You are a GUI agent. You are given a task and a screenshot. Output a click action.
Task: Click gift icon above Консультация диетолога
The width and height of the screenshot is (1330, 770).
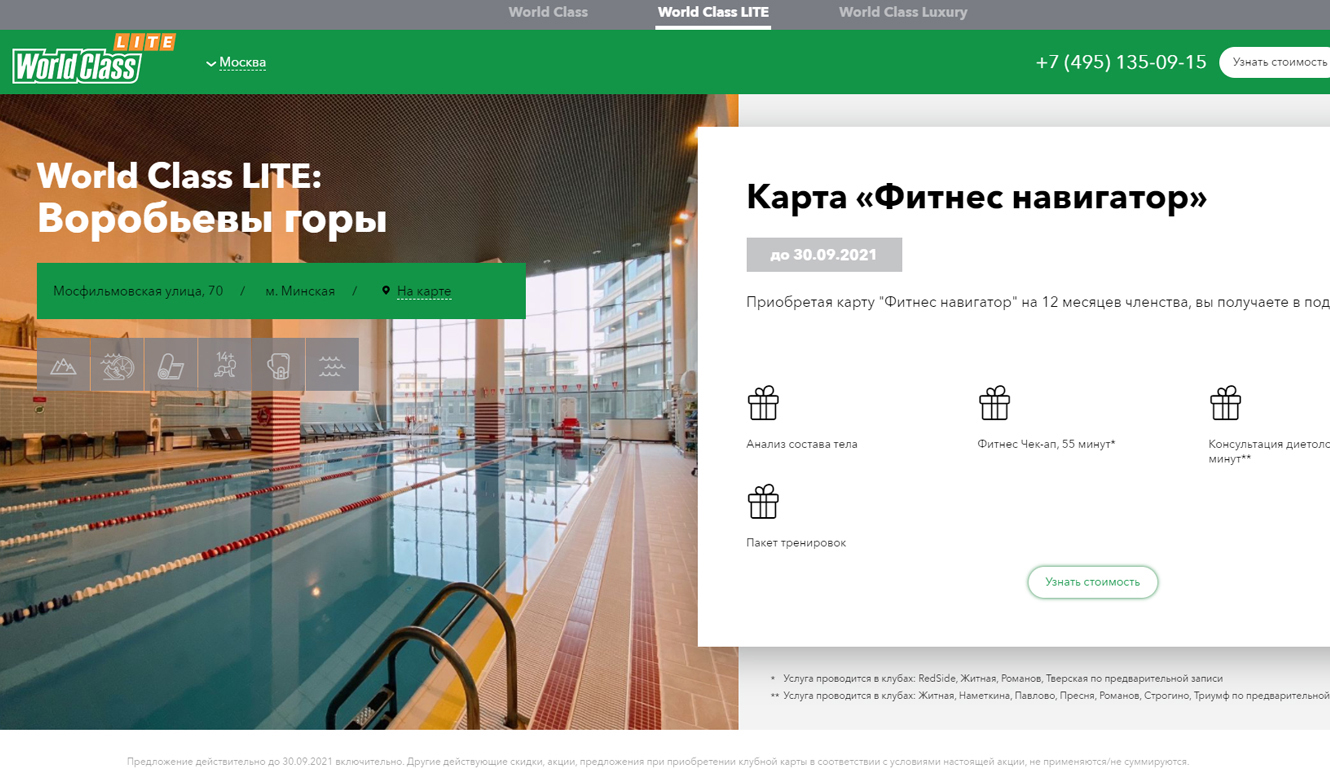1225,403
